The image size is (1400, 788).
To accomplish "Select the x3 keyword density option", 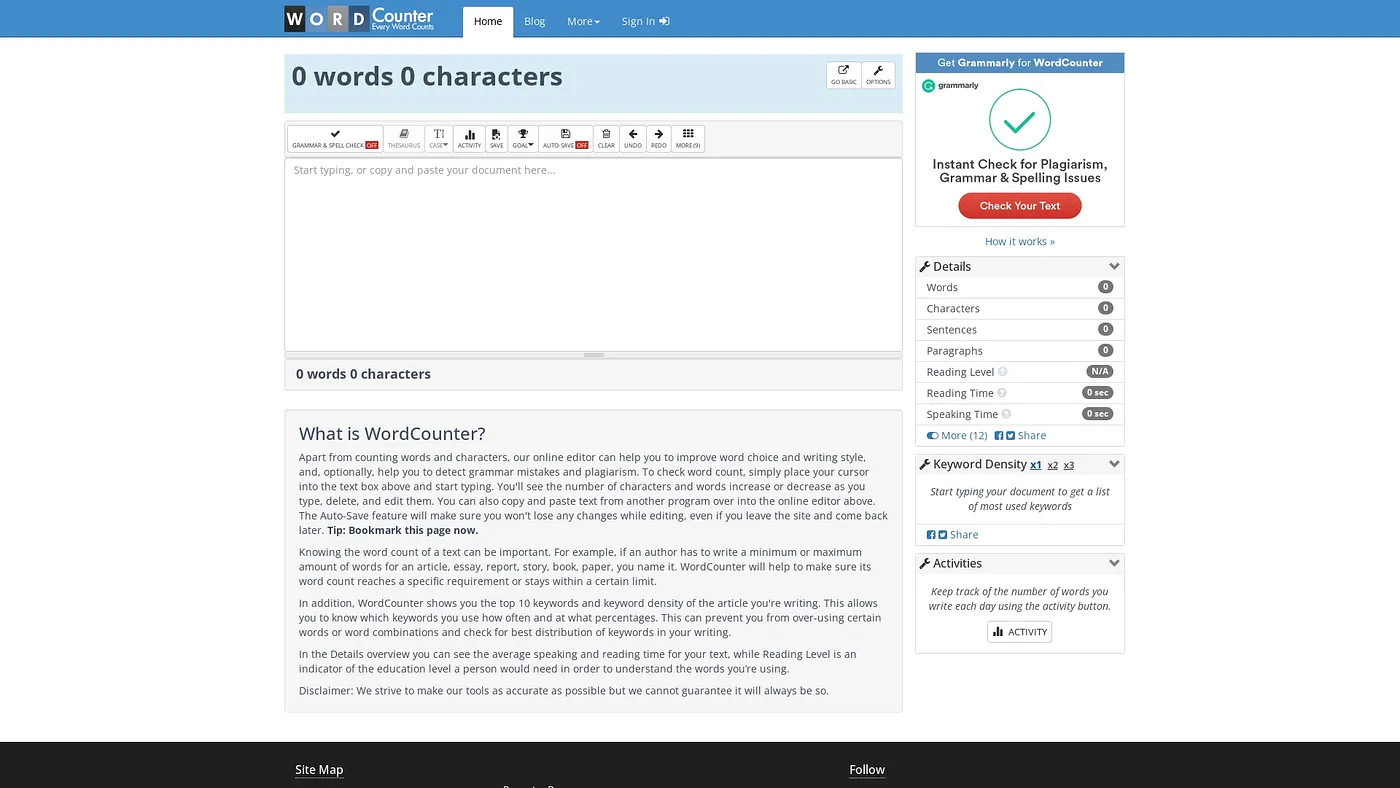I will pos(1069,465).
